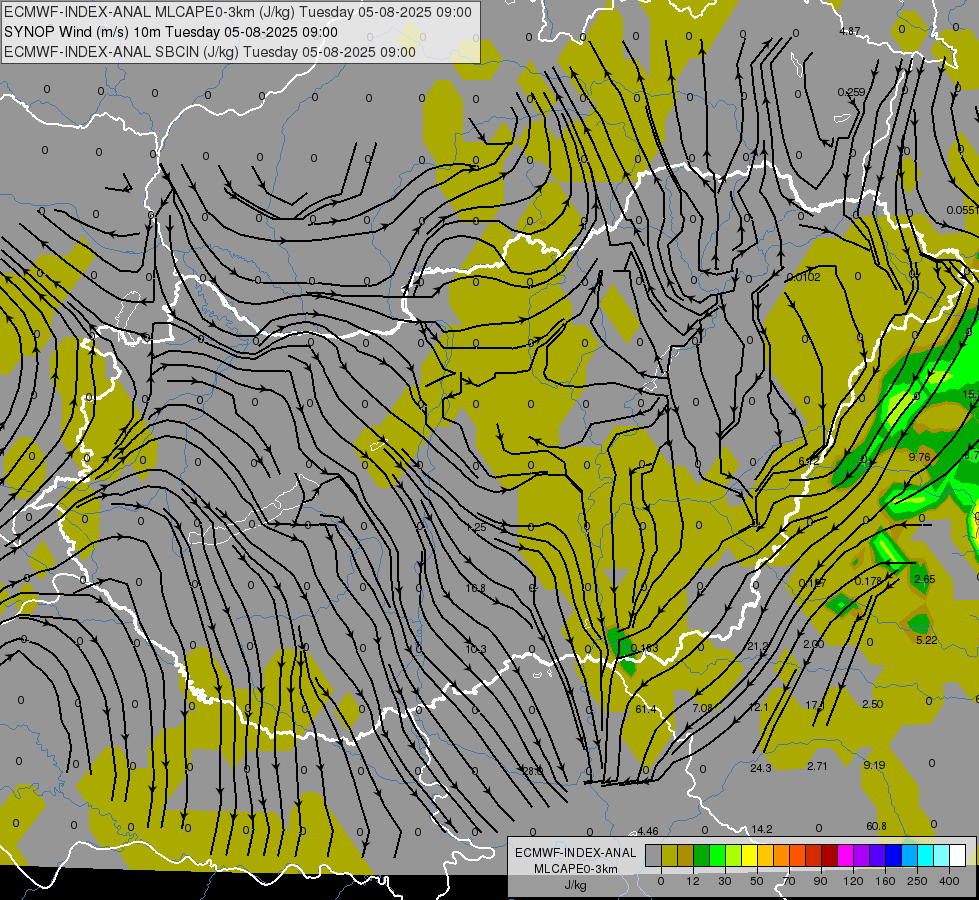Click the legend scale value 70
This screenshot has width=979, height=900.
(x=789, y=881)
